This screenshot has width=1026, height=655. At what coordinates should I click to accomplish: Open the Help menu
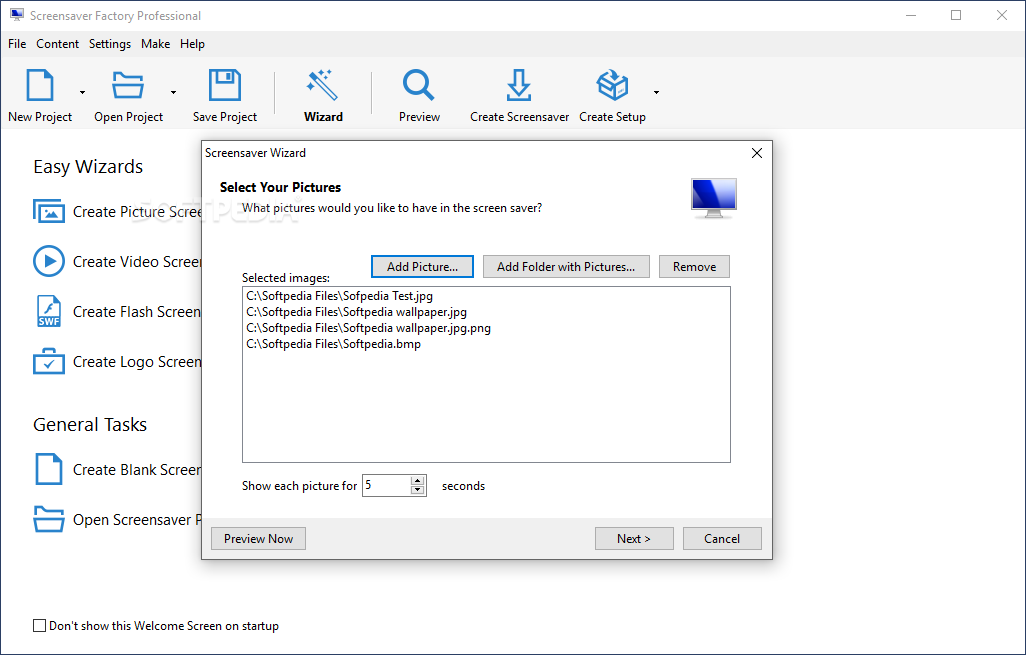coord(192,44)
